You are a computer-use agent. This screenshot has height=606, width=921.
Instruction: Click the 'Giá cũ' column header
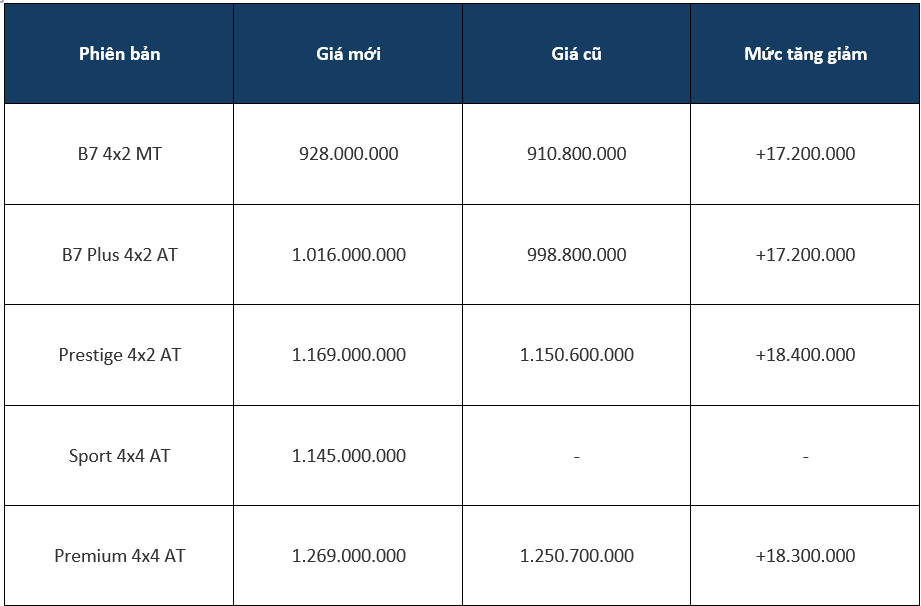coord(576,54)
